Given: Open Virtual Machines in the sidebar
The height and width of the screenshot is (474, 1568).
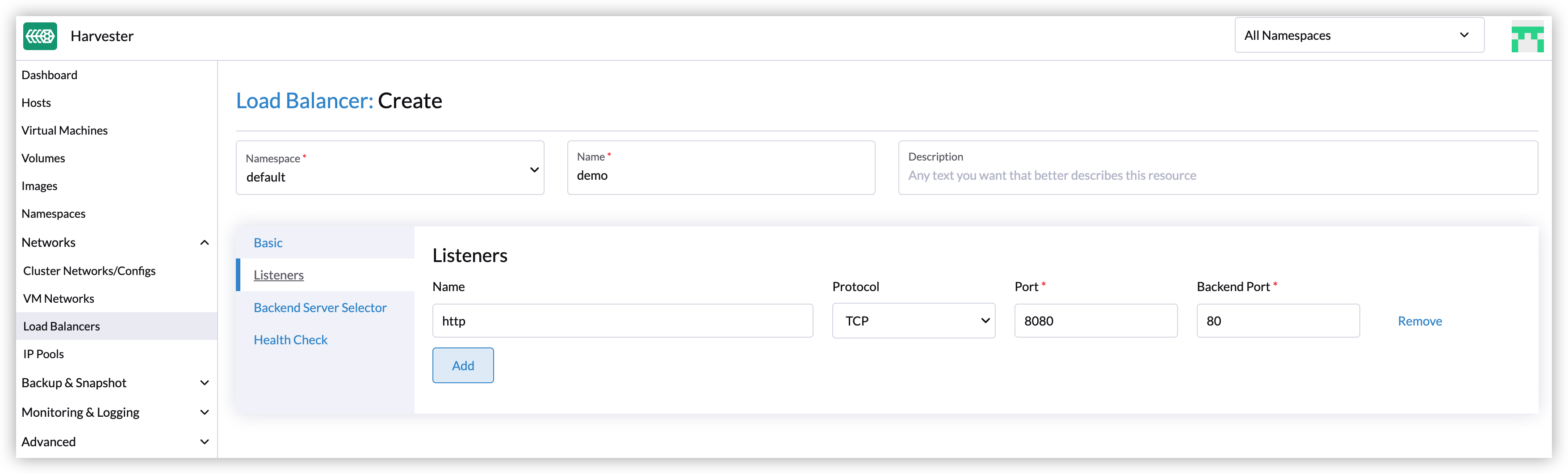Looking at the screenshot, I should (64, 131).
